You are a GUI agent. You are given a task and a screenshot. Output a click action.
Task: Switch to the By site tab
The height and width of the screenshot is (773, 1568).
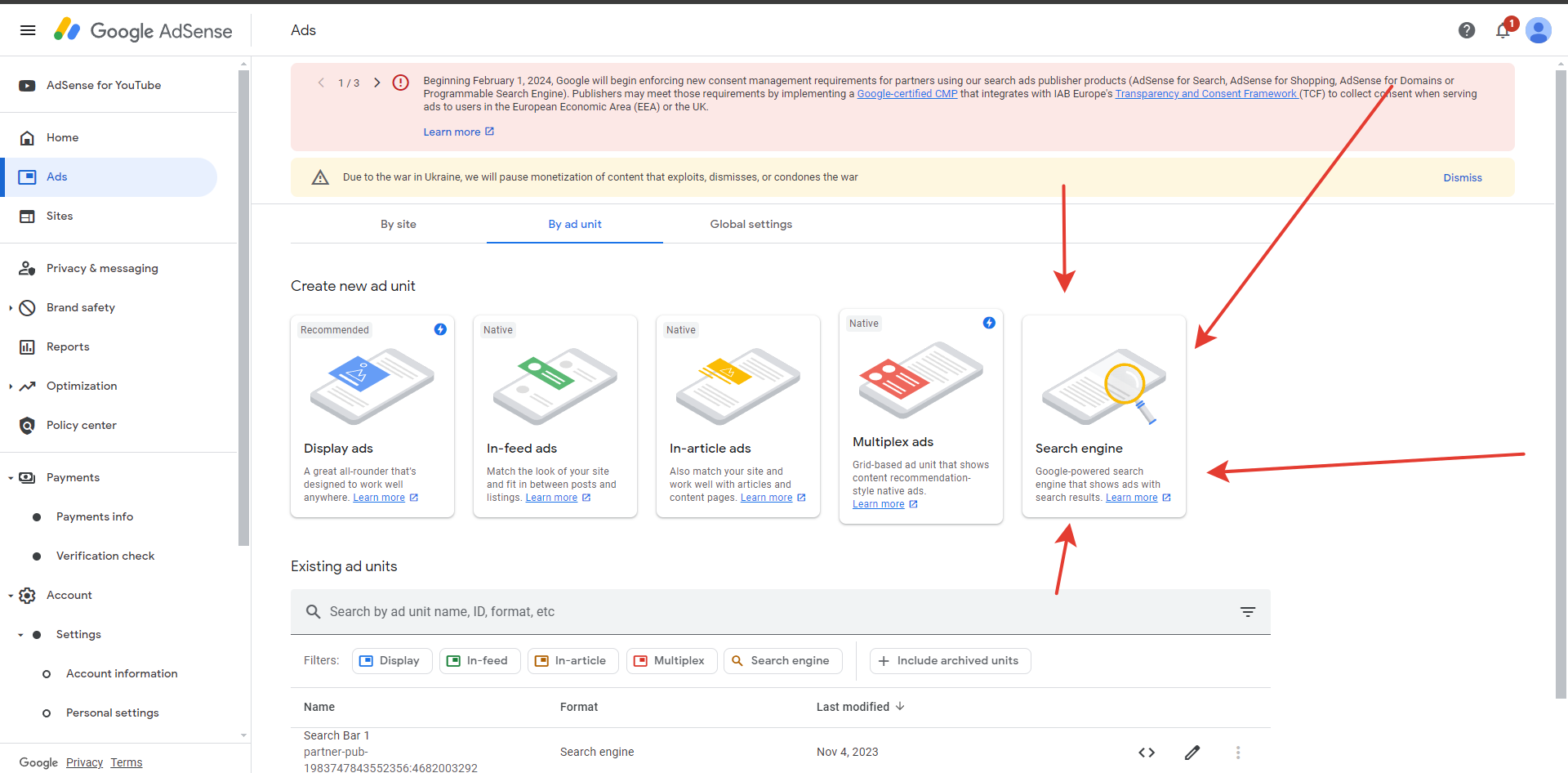pyautogui.click(x=399, y=224)
